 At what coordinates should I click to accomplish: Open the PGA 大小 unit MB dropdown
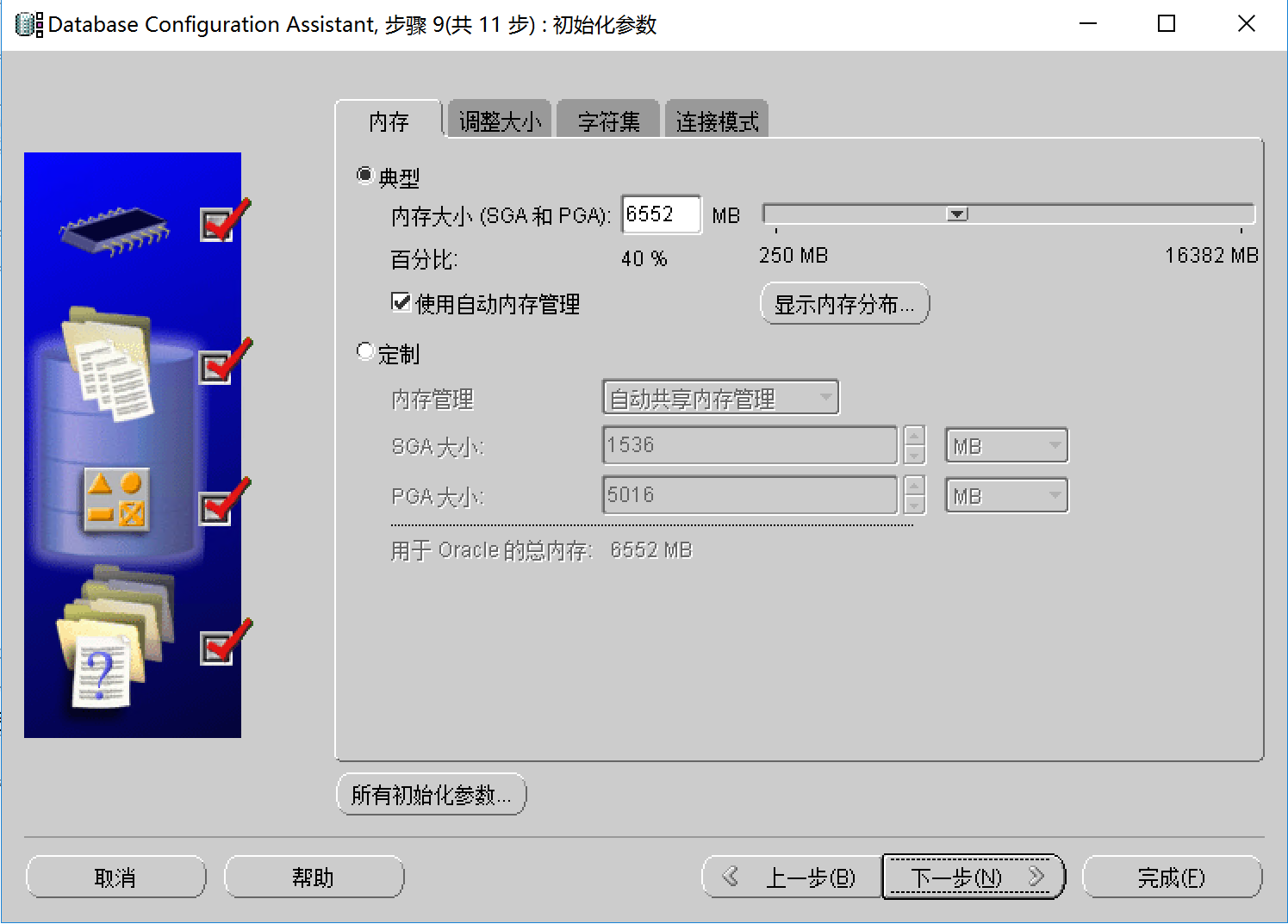(1006, 496)
